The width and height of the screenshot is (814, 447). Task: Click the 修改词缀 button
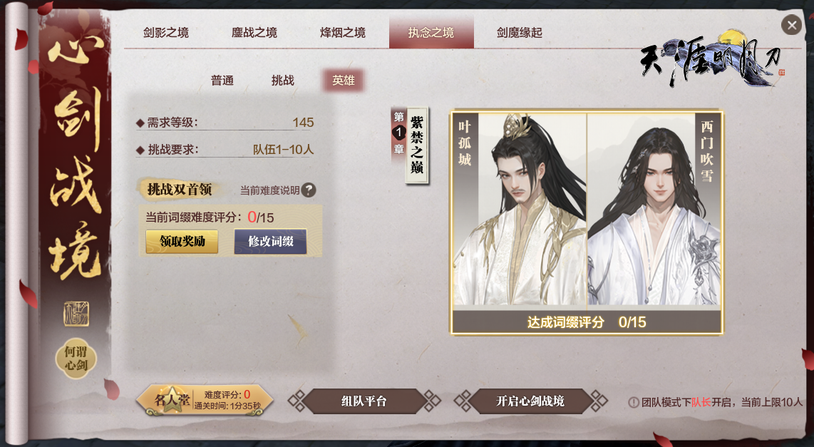[270, 241]
